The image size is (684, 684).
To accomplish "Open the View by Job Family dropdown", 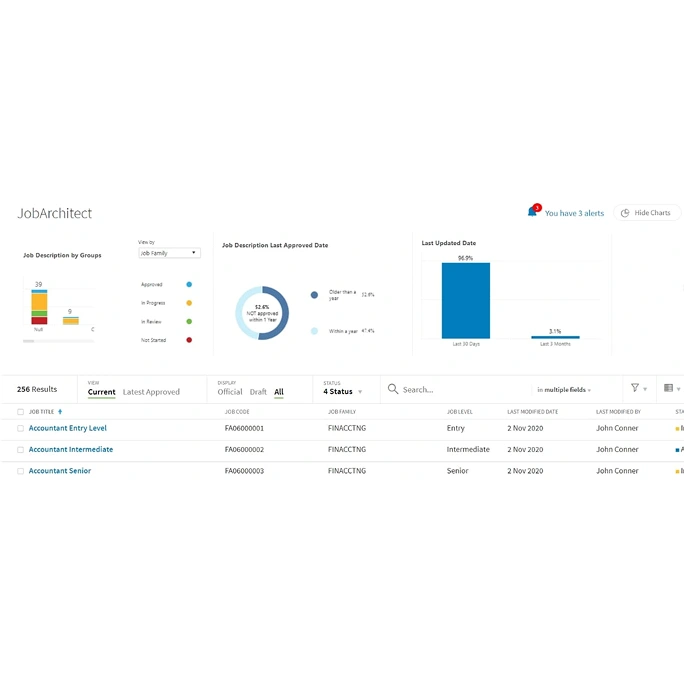I will 169,253.
